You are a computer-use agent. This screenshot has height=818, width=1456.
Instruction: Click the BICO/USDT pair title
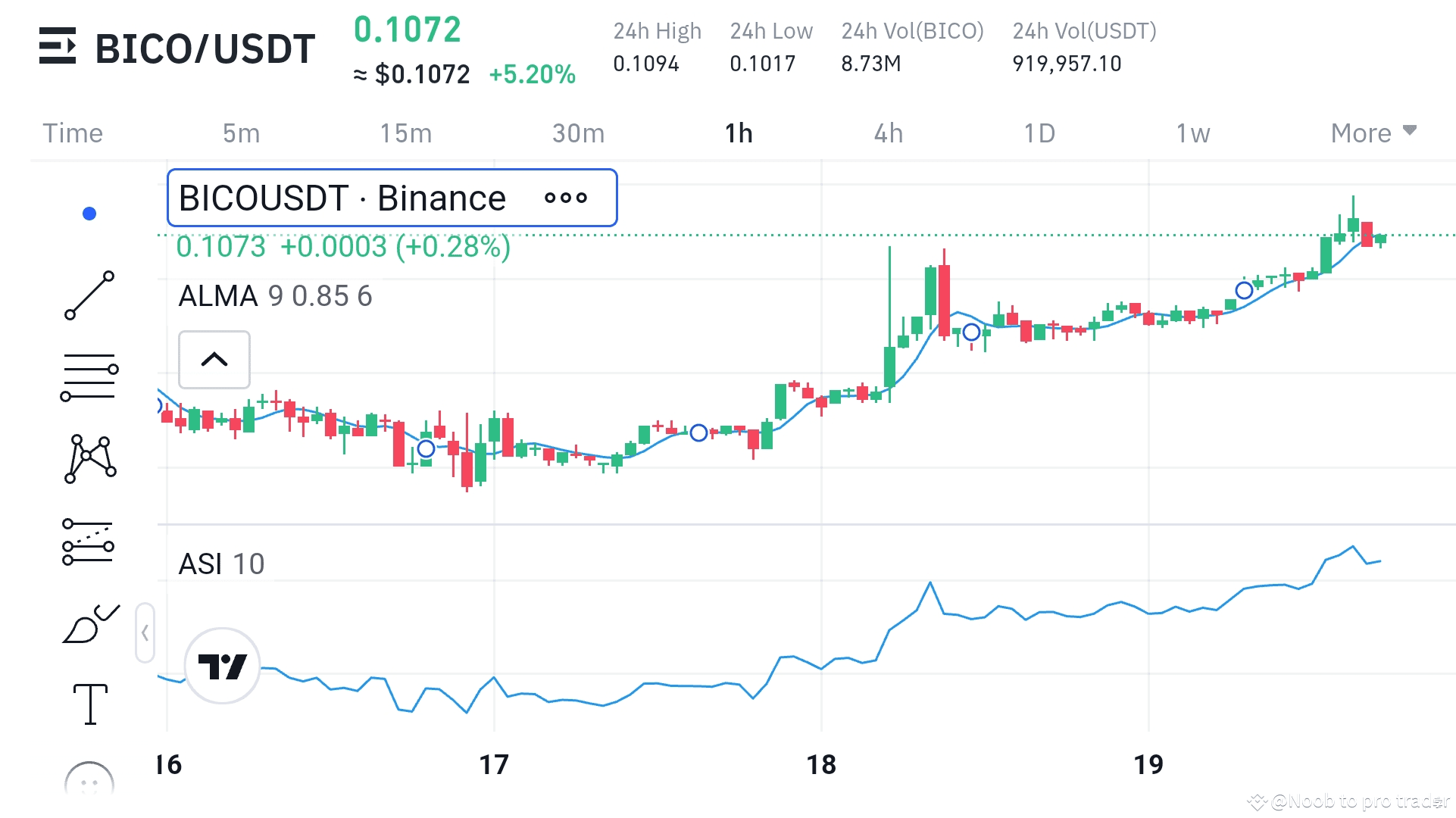pos(205,48)
